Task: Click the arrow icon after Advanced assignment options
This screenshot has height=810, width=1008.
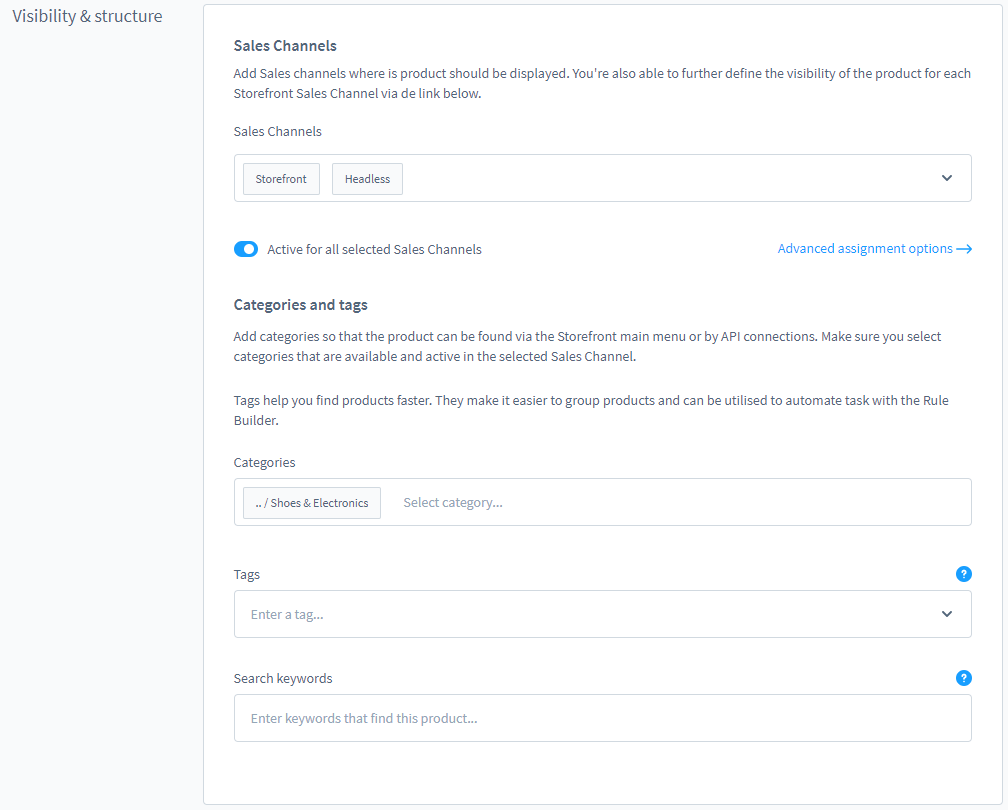Action: pos(964,249)
